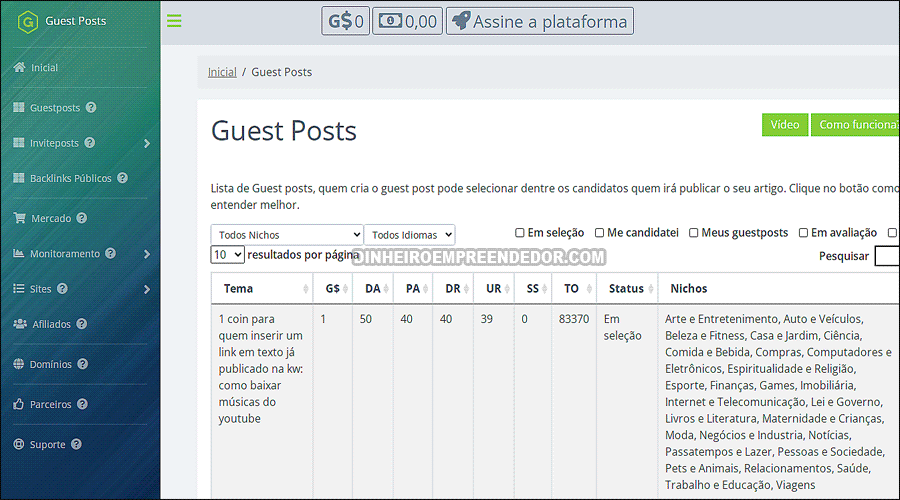Click the home icon beside Inicial
The height and width of the screenshot is (500, 900).
[20, 67]
